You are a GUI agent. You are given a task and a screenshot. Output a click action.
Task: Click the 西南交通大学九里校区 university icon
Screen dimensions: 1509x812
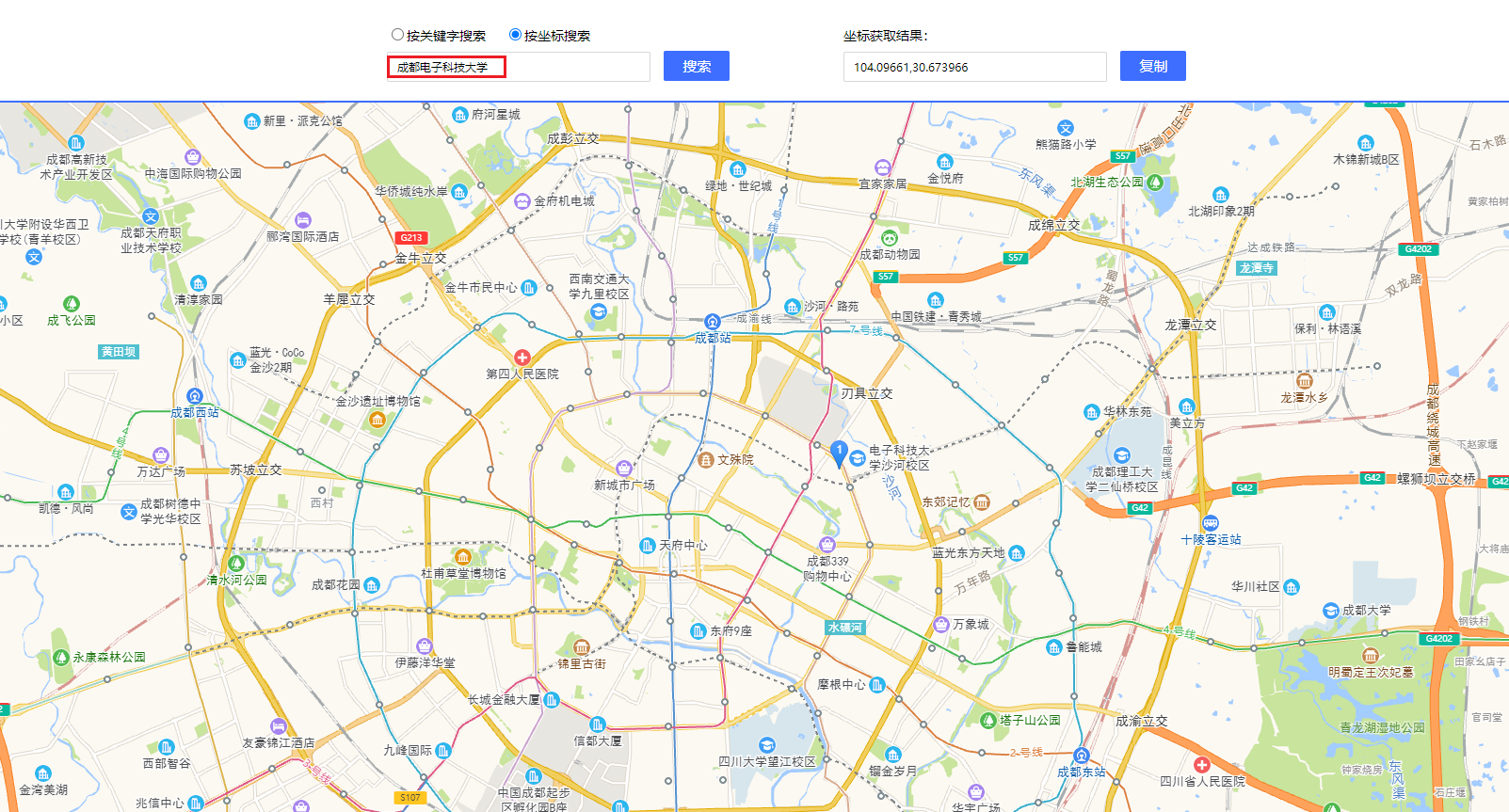click(x=599, y=312)
